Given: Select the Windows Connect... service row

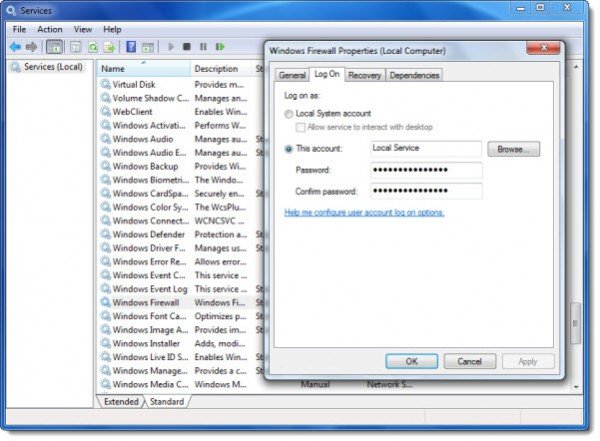Looking at the screenshot, I should pos(182,220).
